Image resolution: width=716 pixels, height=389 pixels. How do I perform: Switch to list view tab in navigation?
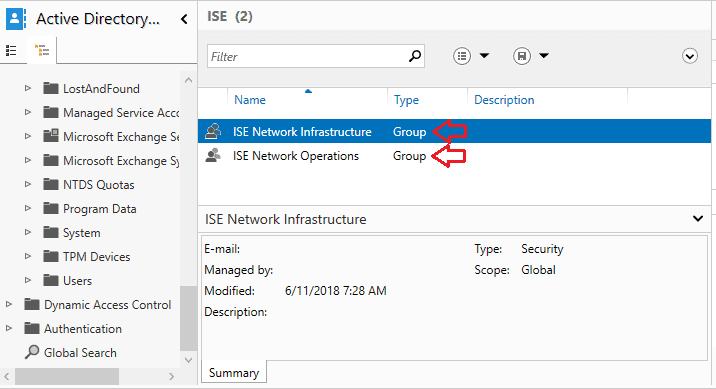pyautogui.click(x=11, y=51)
